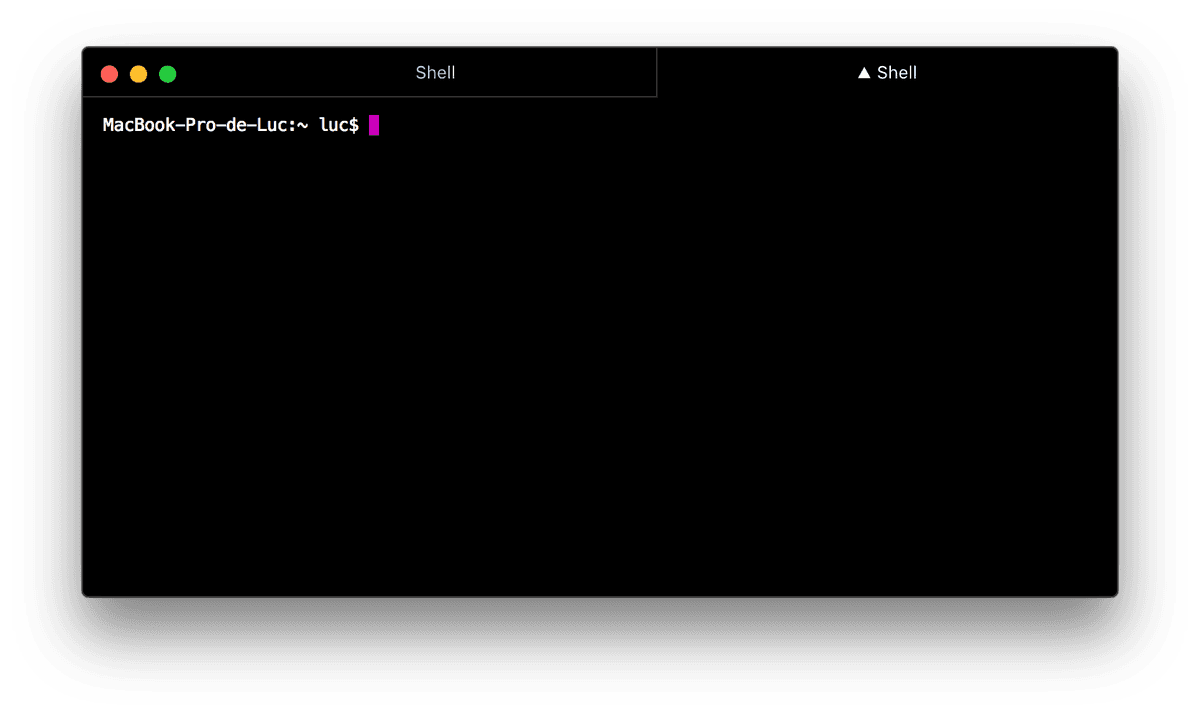The image size is (1200, 714).
Task: Click the Shell label next to the triangle
Action: [895, 72]
